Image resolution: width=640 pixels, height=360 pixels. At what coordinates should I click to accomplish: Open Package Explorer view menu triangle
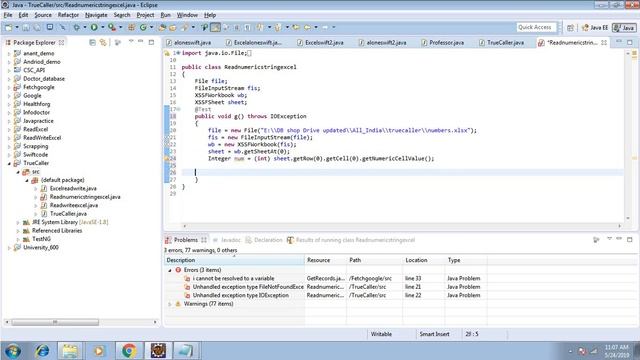[x=131, y=42]
